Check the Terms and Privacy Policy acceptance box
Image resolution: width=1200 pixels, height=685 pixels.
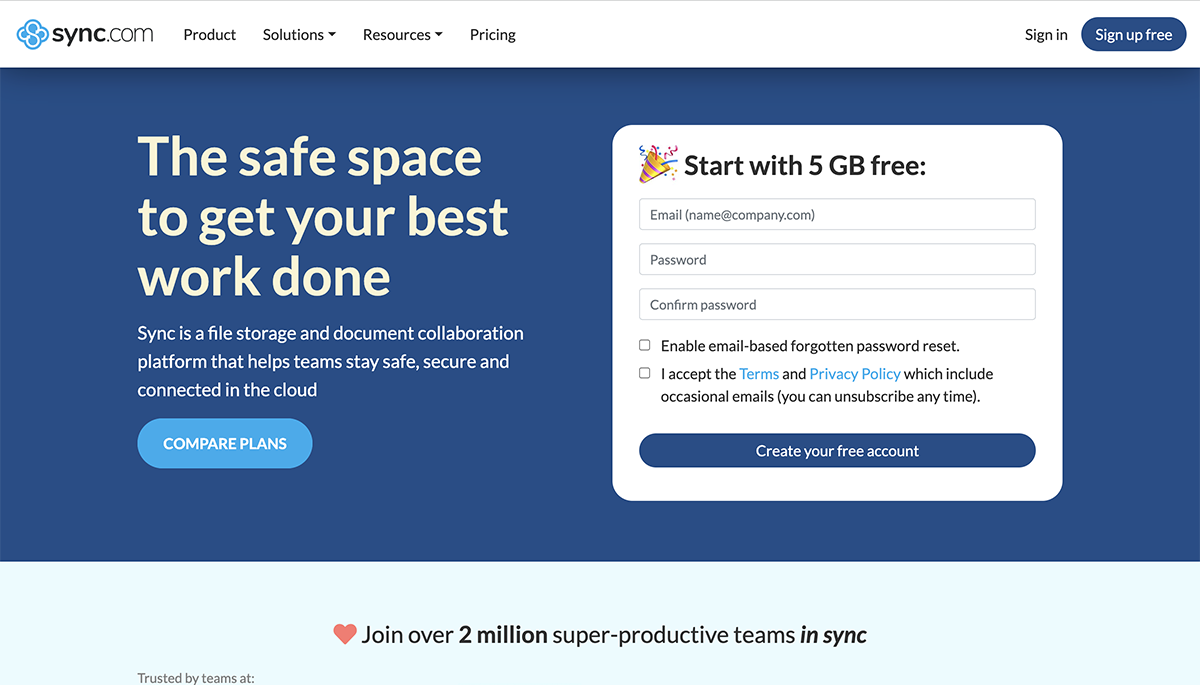[x=644, y=372]
